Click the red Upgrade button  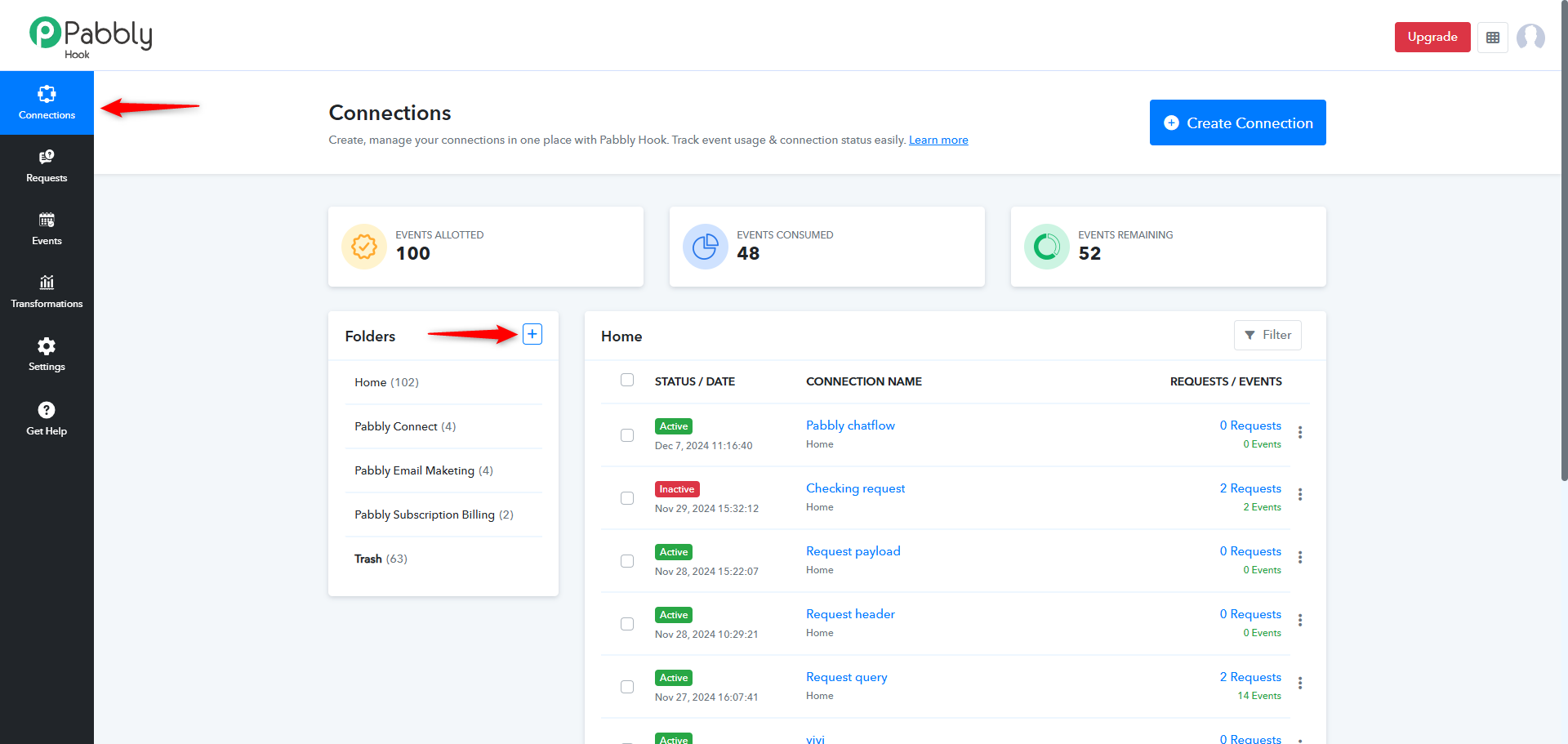pos(1432,37)
